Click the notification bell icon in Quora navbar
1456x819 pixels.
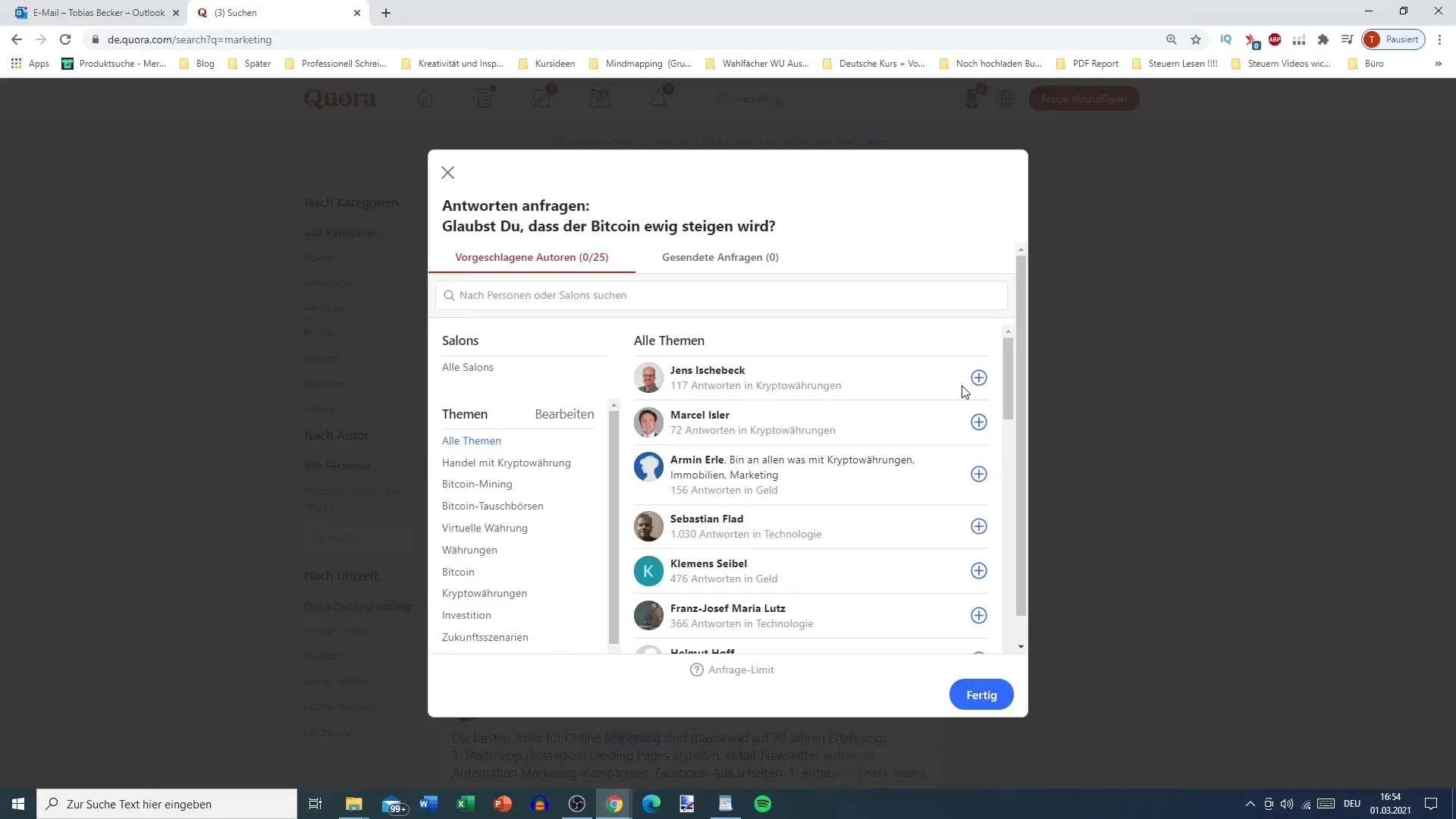(660, 98)
